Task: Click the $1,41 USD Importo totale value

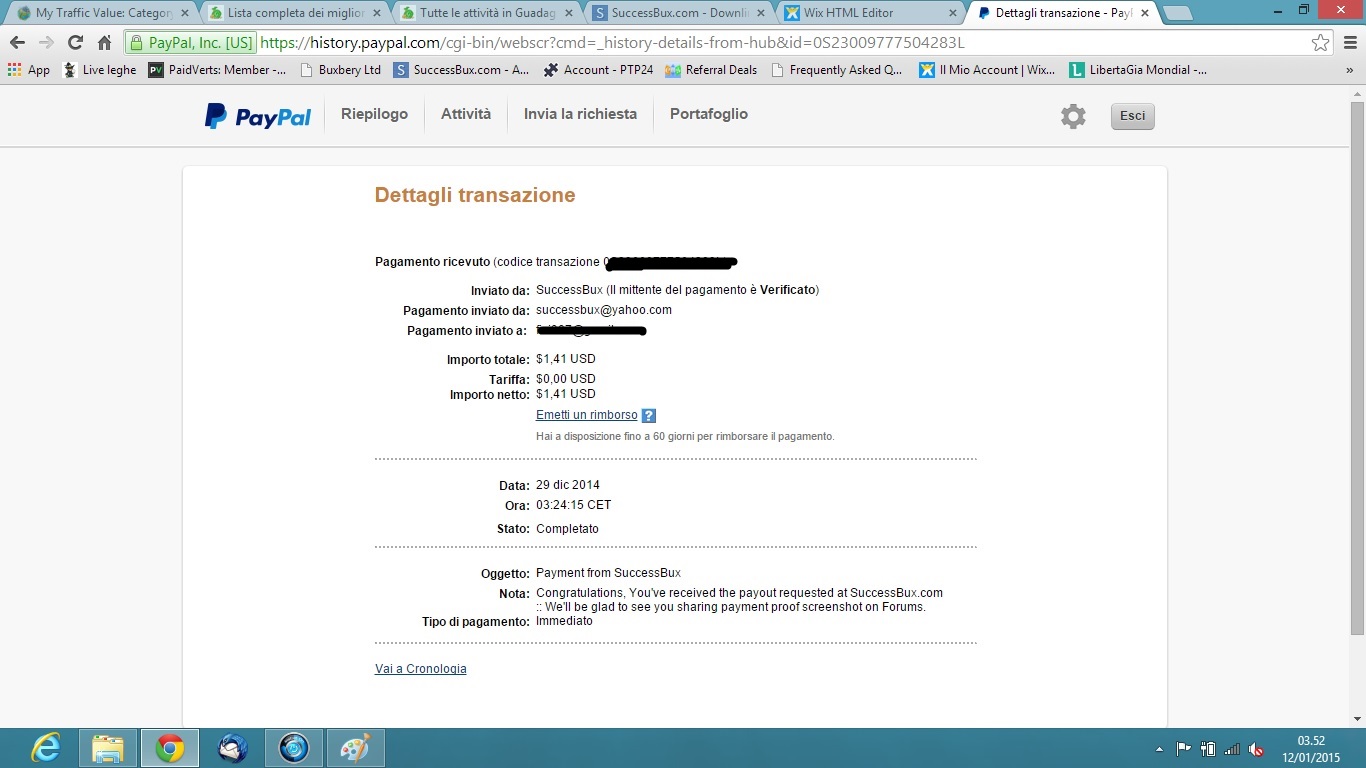Action: (x=566, y=359)
